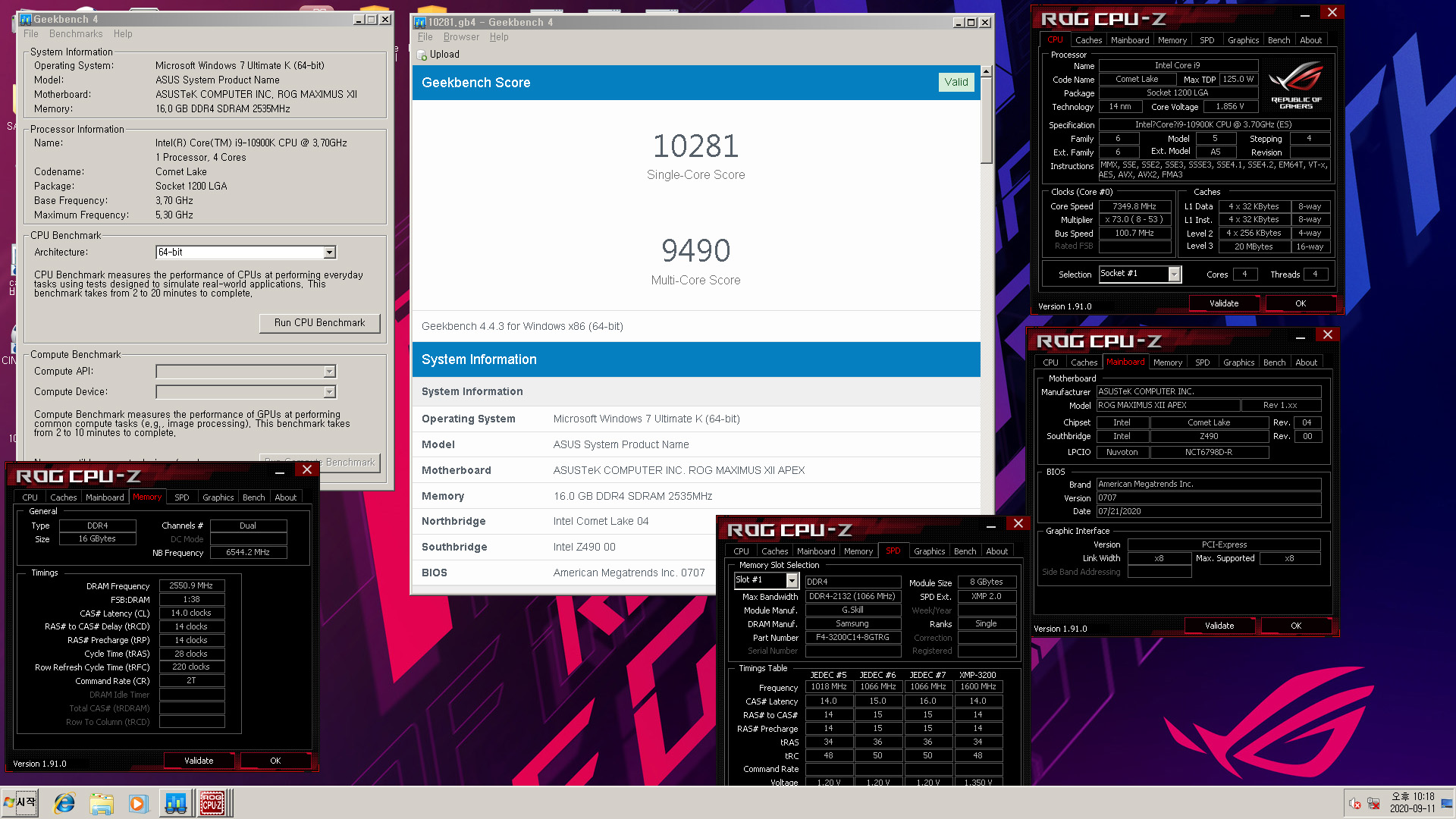Minimize the CPU-Z Mainboard window
Screen dimensions: 1456x819
[x=1301, y=336]
